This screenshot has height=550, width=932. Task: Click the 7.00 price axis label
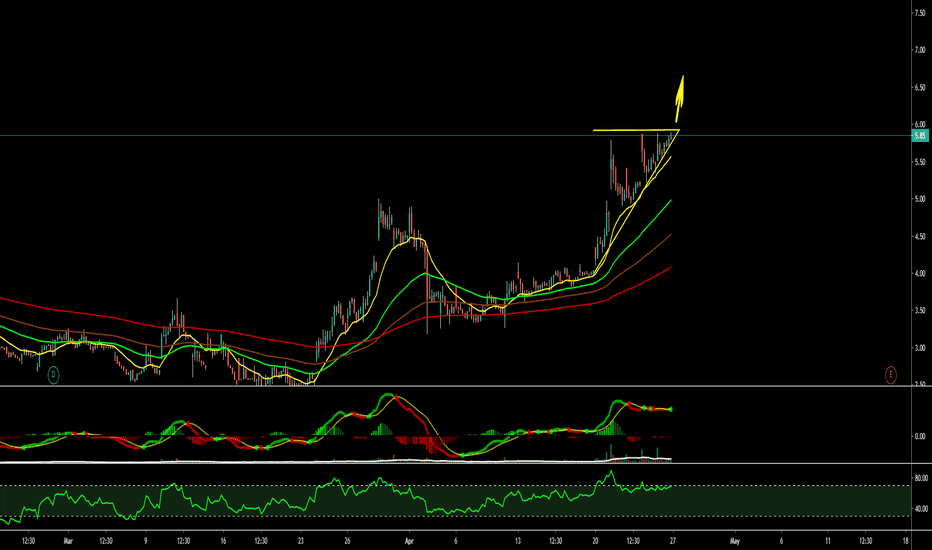[x=920, y=51]
